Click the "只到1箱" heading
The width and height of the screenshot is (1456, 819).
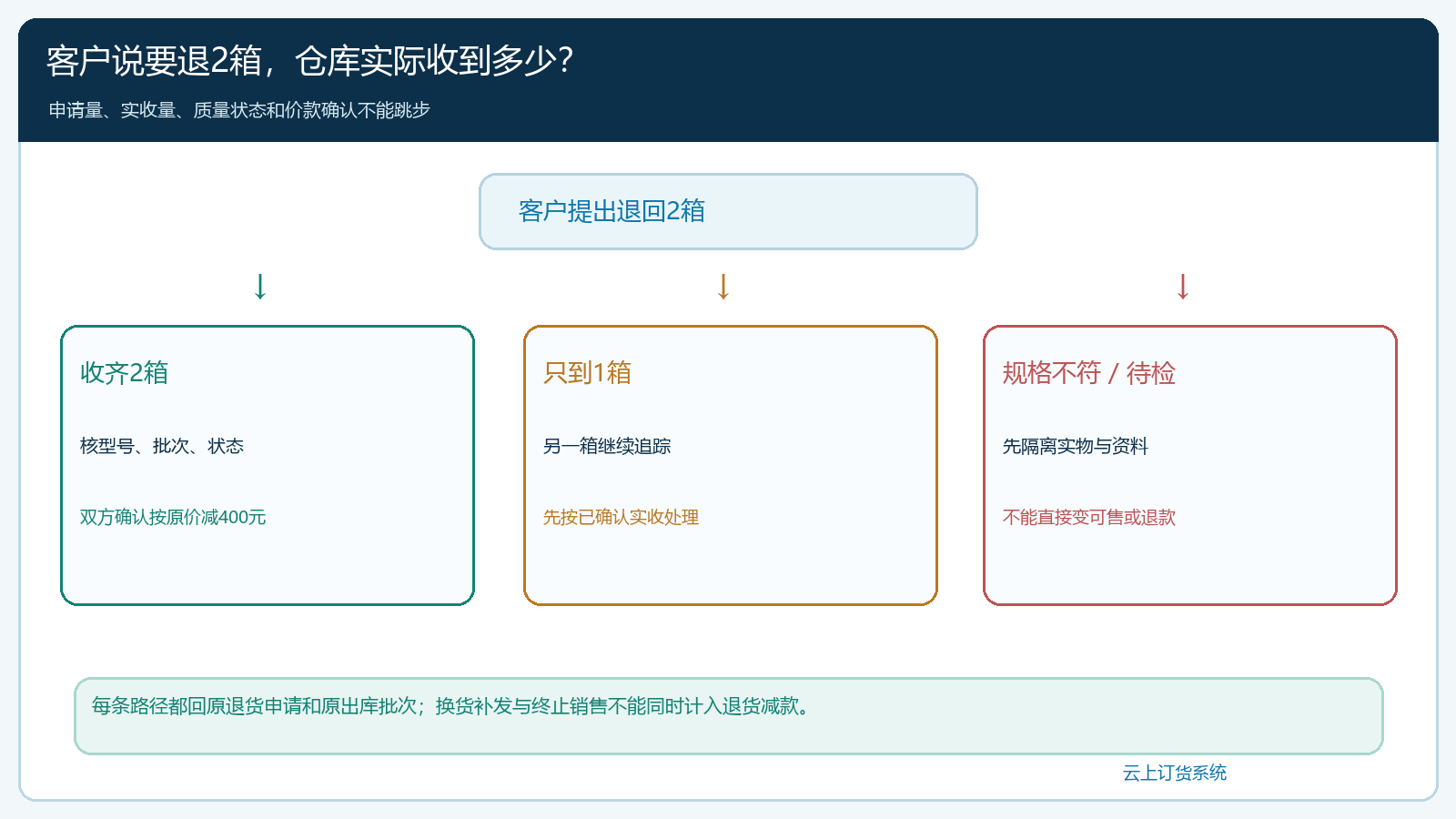[x=587, y=373]
